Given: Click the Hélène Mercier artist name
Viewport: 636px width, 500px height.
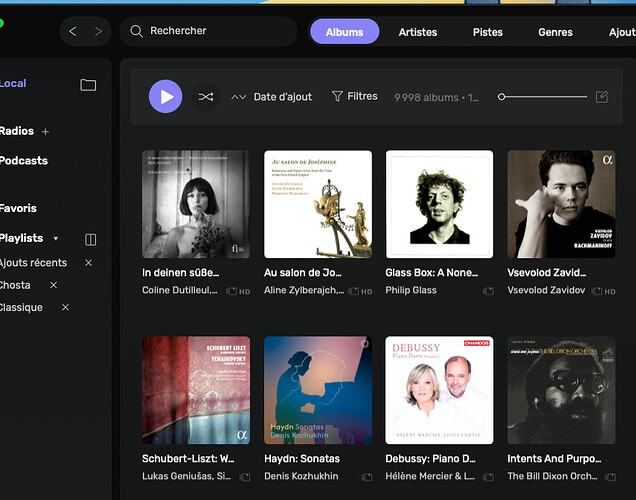Looking at the screenshot, I should tap(430, 476).
